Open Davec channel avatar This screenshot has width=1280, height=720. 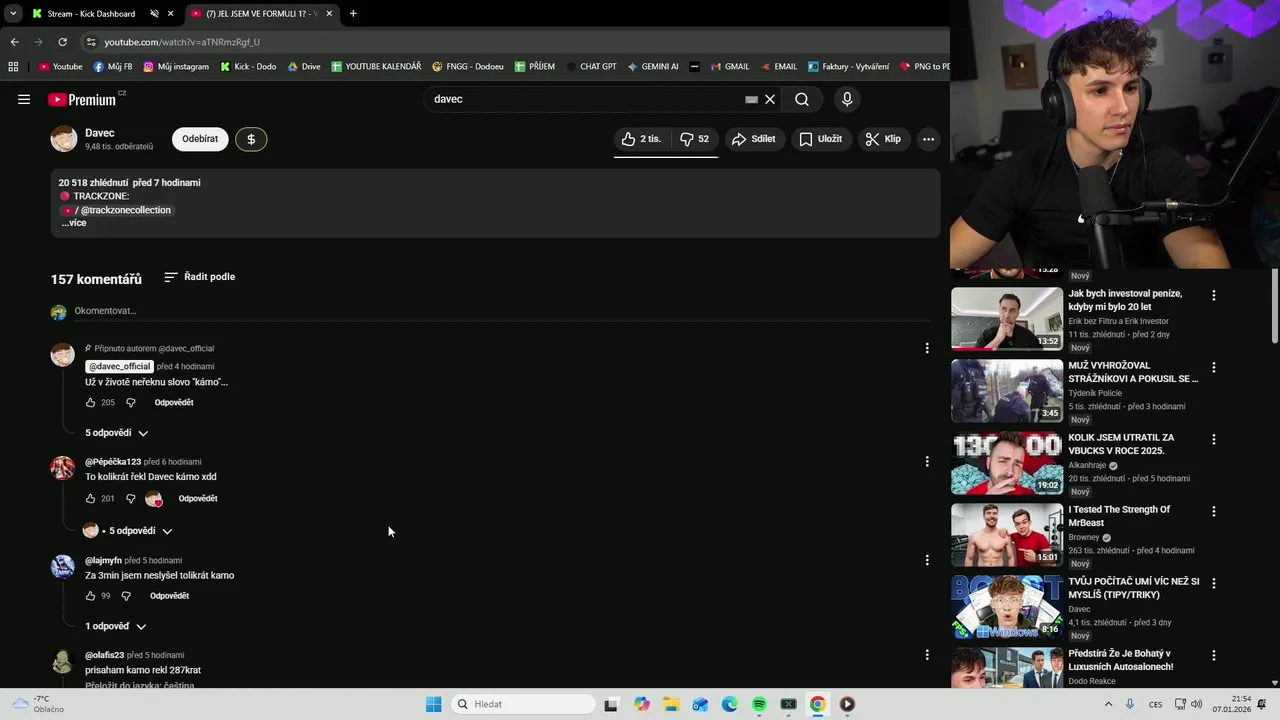coord(64,139)
